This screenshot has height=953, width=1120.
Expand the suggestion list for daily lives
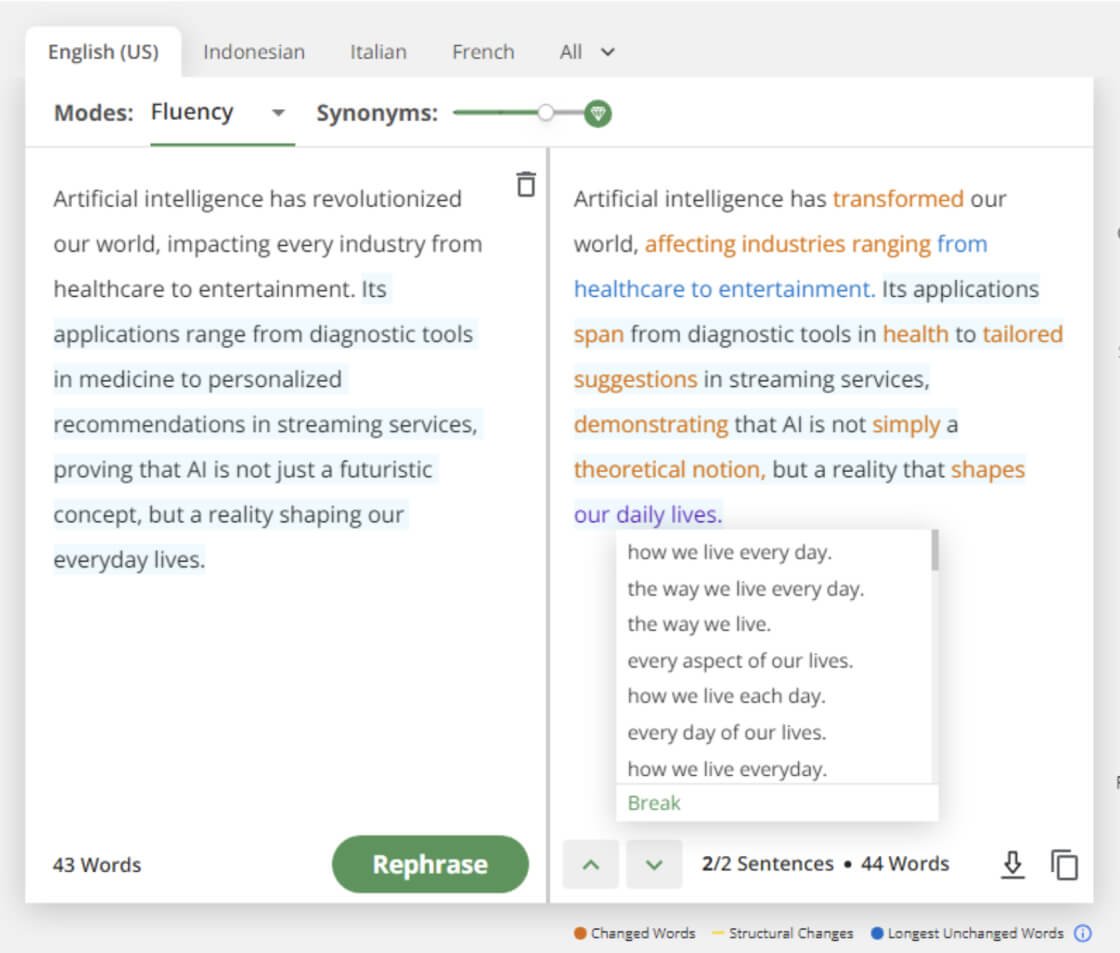[650, 513]
